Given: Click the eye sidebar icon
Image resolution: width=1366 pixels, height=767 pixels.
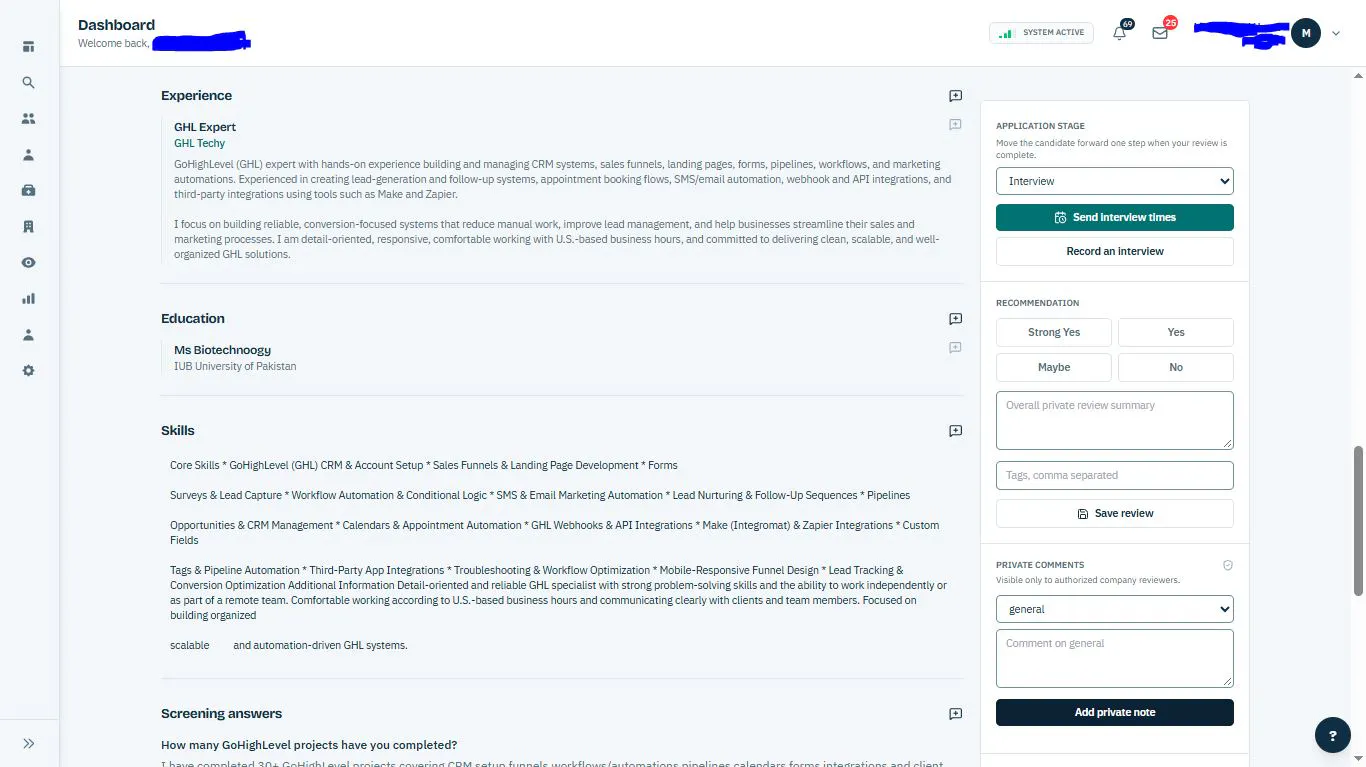Looking at the screenshot, I should (x=28, y=262).
